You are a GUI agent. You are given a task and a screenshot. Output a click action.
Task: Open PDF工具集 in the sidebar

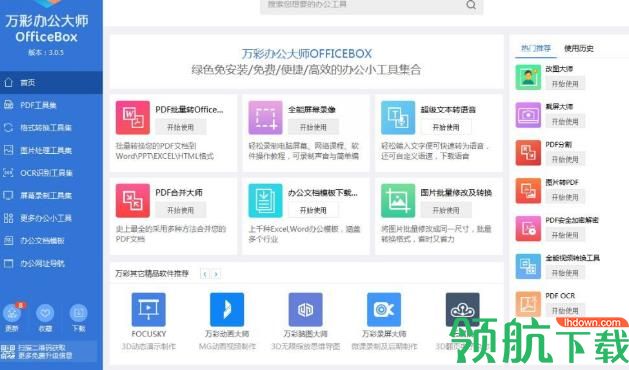[x=51, y=105]
